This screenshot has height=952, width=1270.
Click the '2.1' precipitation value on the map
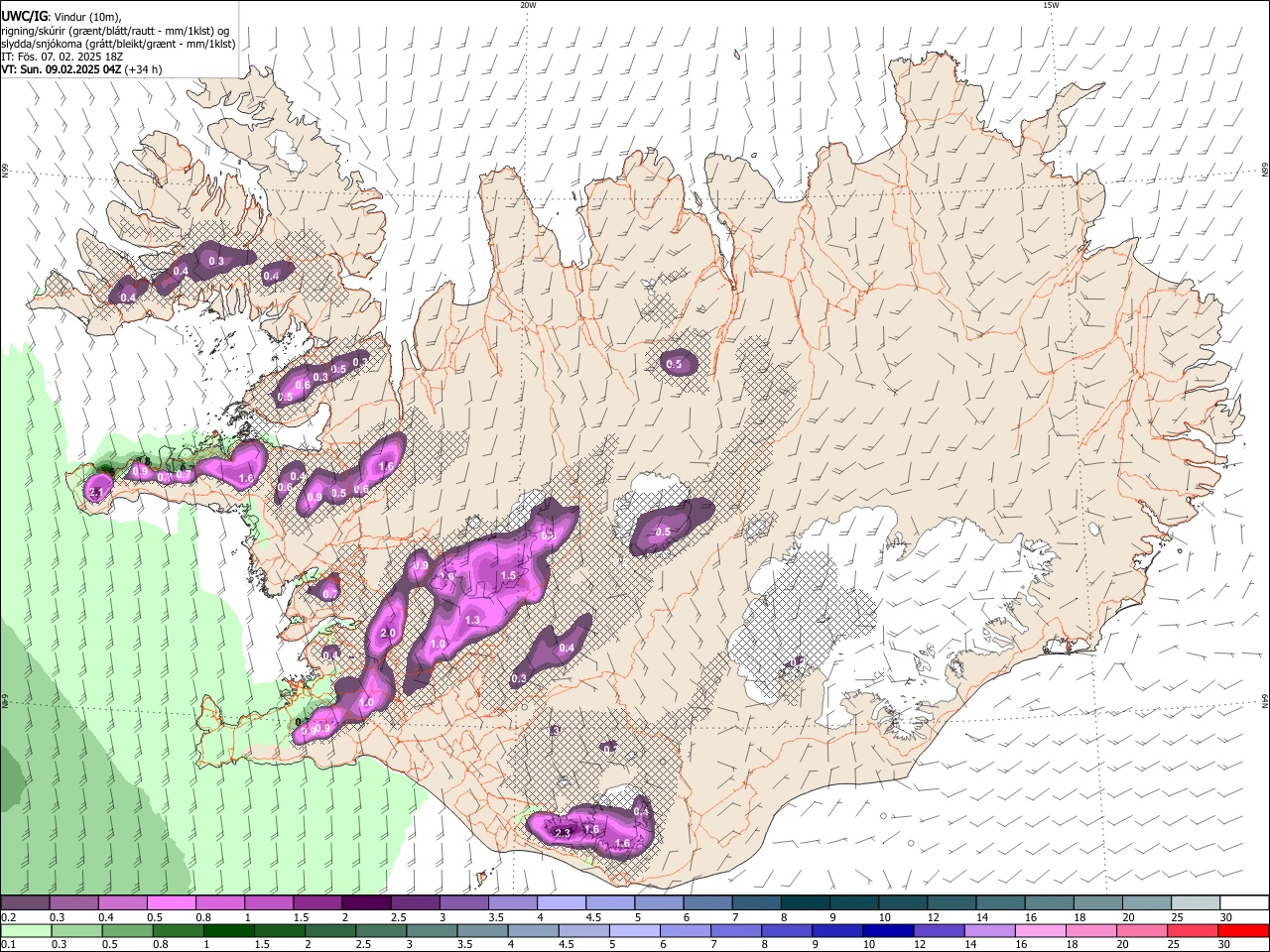[x=97, y=492]
